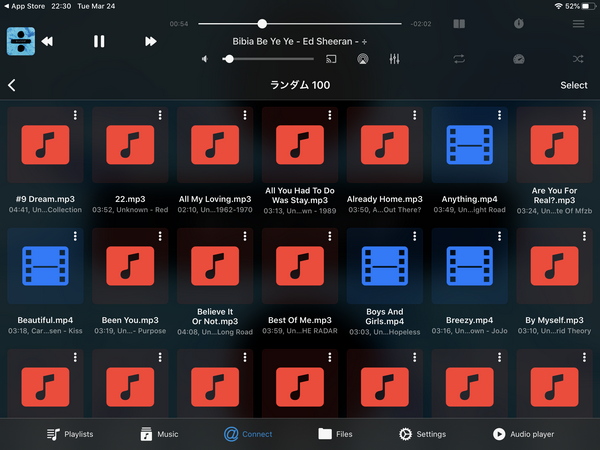600x450 pixels.
Task: Play the 22.mp3 music icon
Action: [x=130, y=145]
